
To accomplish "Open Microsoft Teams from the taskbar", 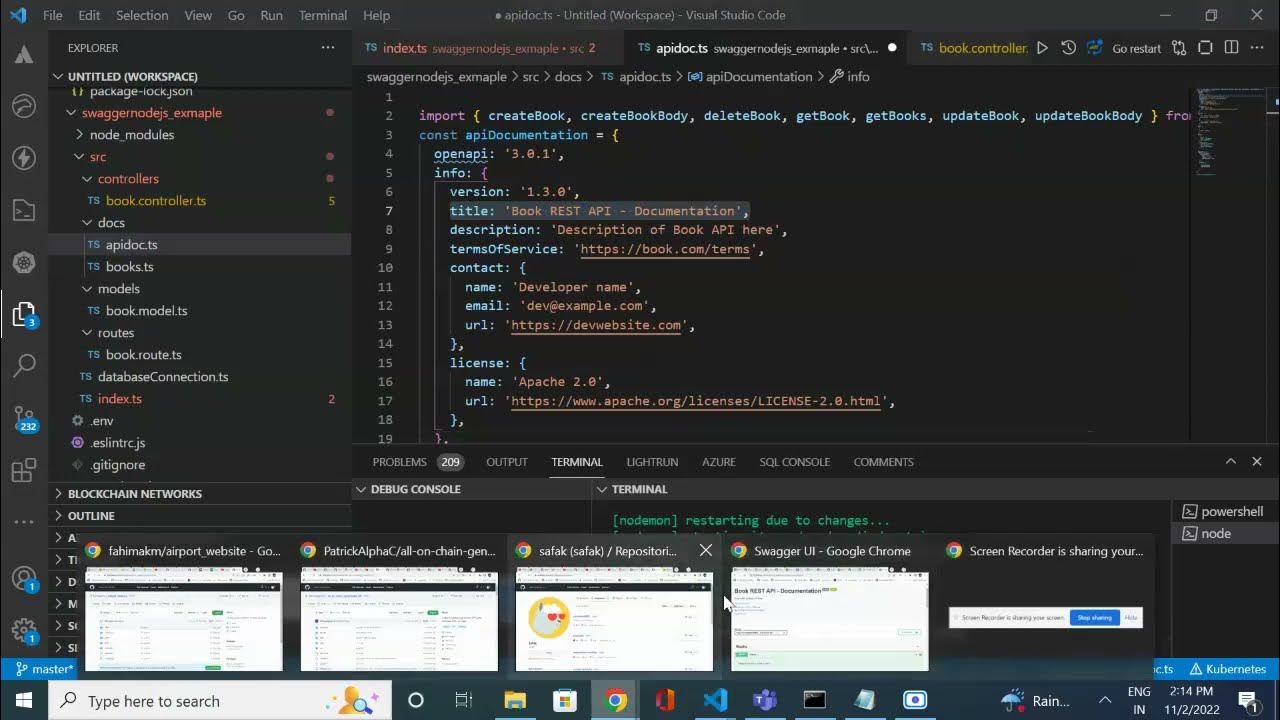I will coord(765,700).
